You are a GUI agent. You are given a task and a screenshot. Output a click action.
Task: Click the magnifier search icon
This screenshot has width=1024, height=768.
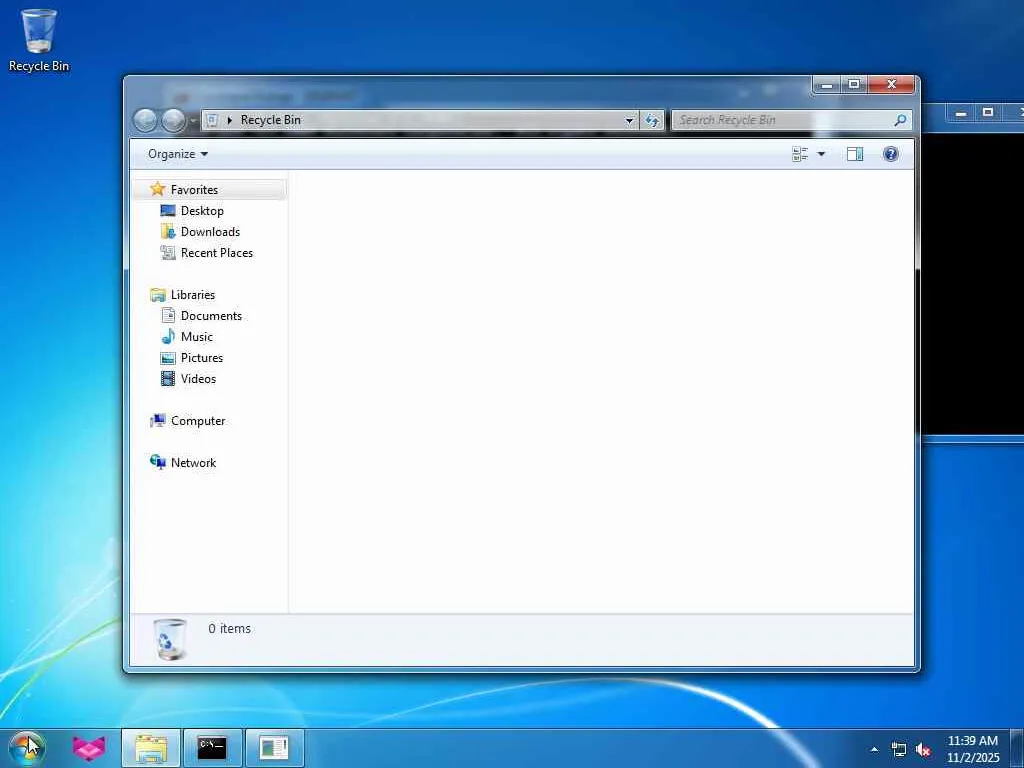[900, 120]
